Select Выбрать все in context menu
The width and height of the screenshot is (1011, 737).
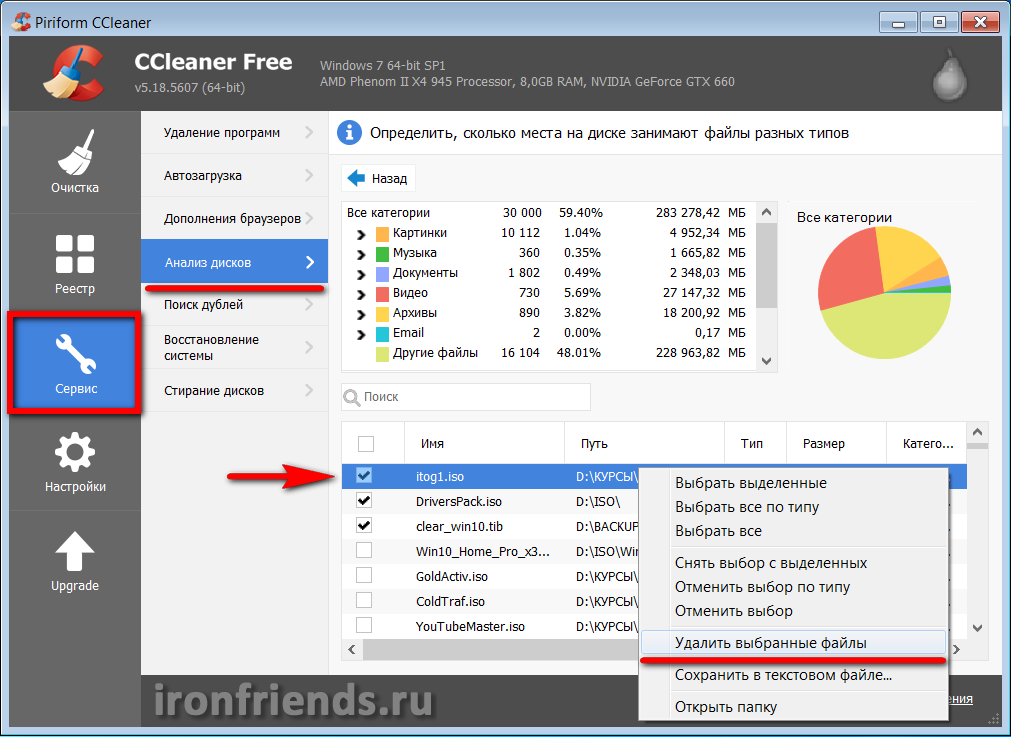718,531
